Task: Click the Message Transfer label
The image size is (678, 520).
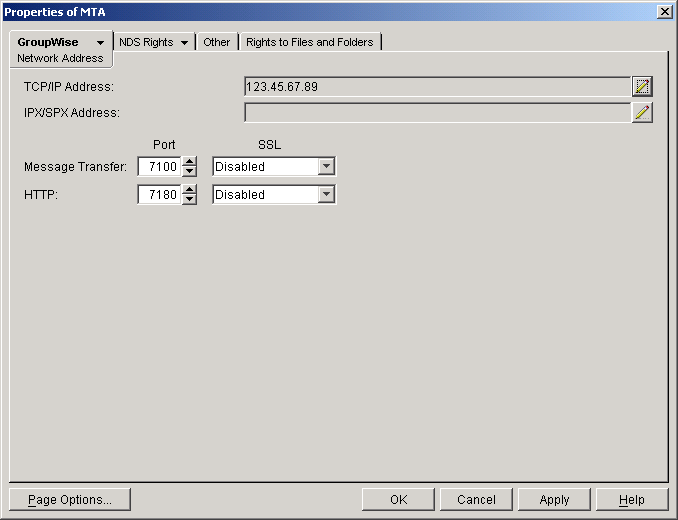Action: (x=75, y=166)
